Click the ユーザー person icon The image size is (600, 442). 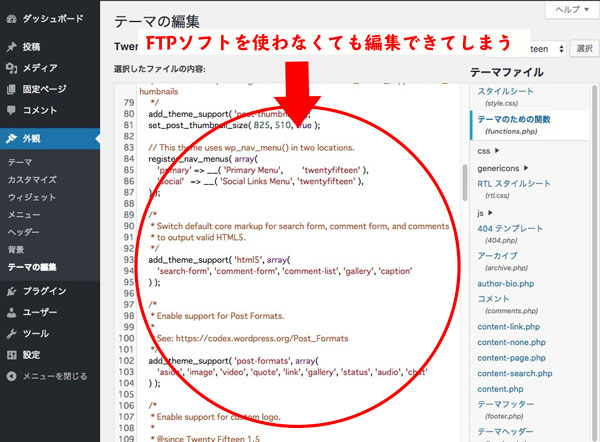tap(11, 312)
